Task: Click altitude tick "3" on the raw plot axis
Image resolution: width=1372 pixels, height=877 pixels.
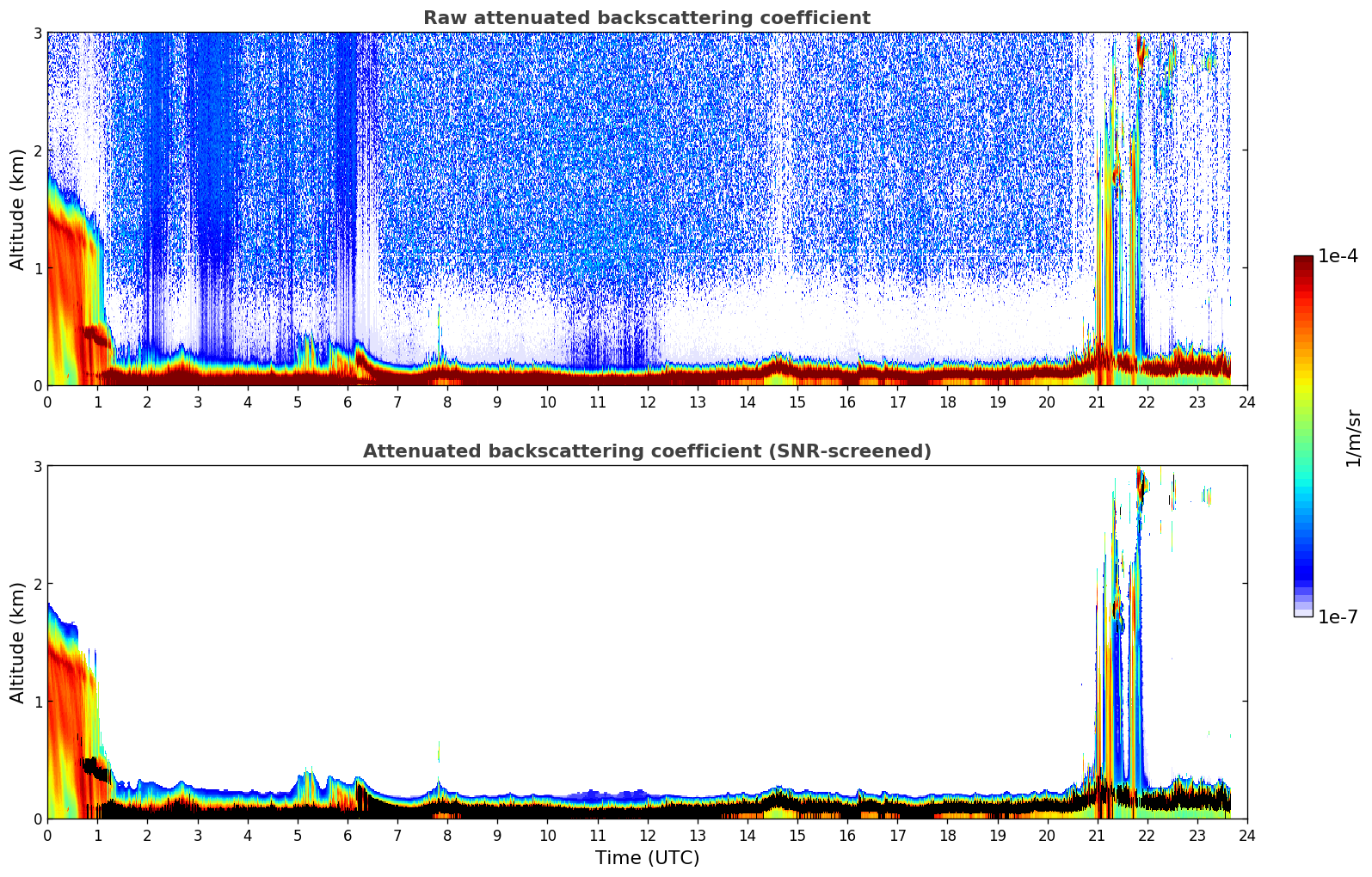Action: tap(38, 33)
